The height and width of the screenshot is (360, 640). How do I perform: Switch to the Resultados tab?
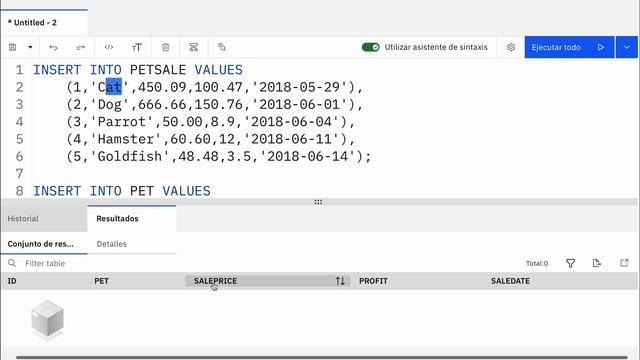pos(131,219)
